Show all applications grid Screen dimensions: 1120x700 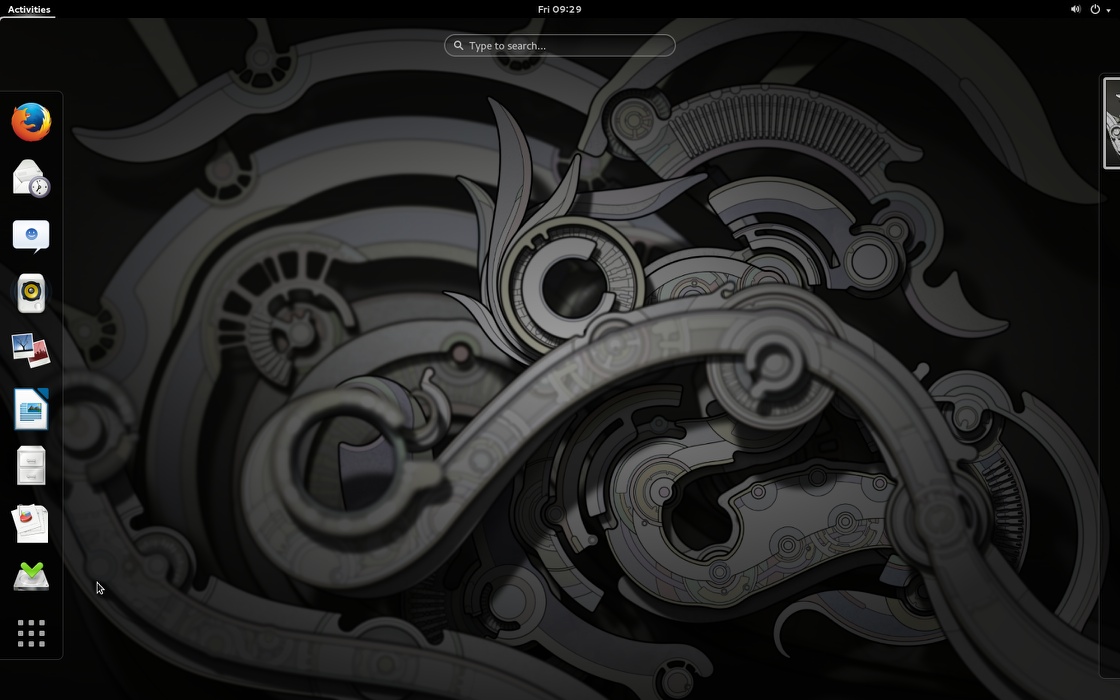pos(31,634)
